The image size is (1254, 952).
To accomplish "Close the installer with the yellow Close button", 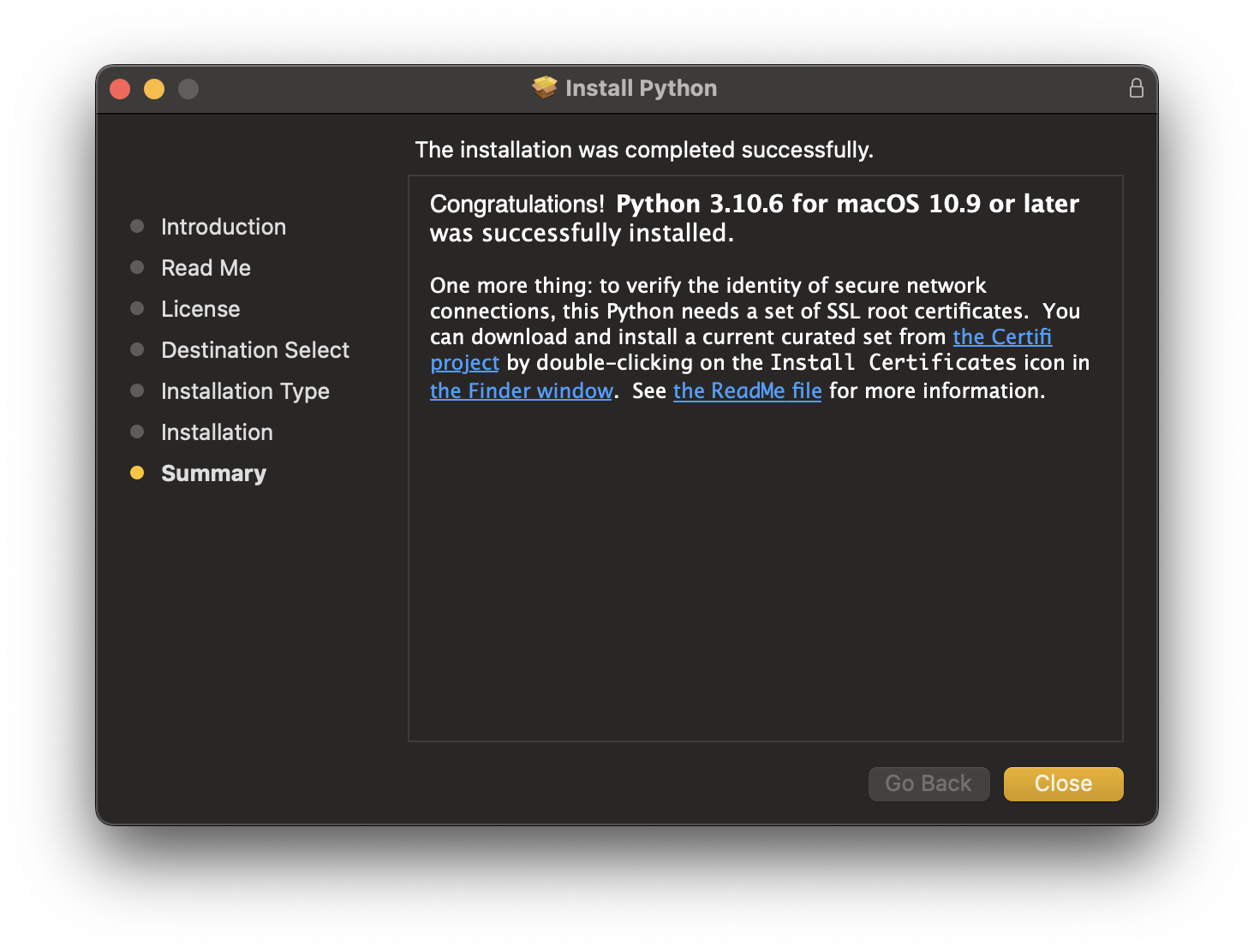I will click(1063, 783).
